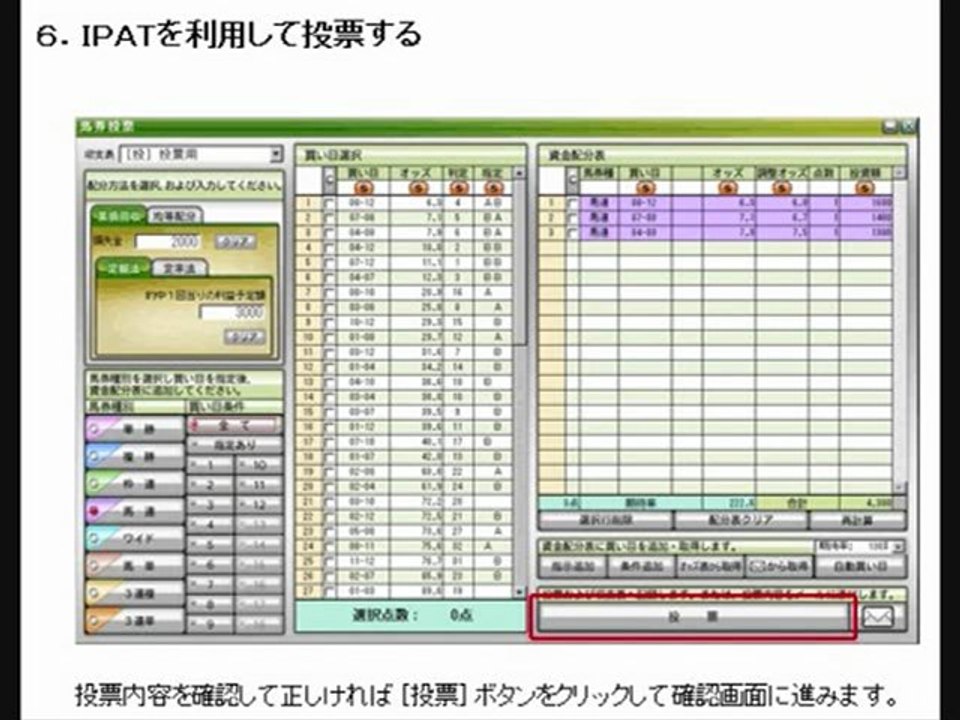Image resolution: width=960 pixels, height=720 pixels.
Task: Close the 馬券投票 window
Action: (x=909, y=127)
